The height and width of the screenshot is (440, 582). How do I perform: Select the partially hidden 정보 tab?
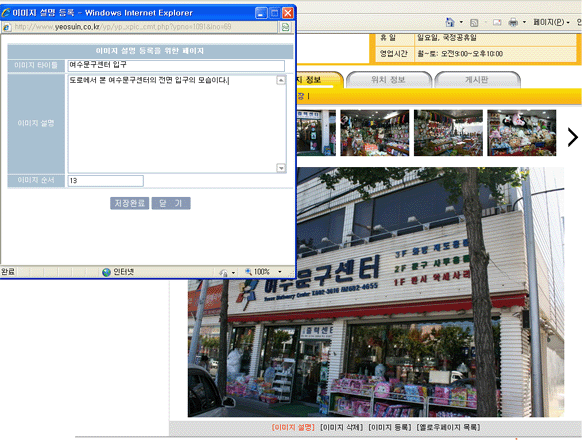click(x=320, y=80)
